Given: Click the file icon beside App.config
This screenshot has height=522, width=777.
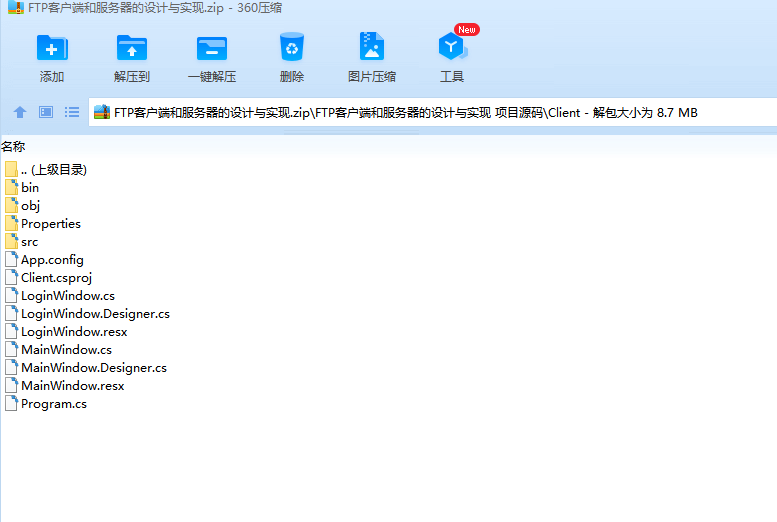Looking at the screenshot, I should coord(11,259).
